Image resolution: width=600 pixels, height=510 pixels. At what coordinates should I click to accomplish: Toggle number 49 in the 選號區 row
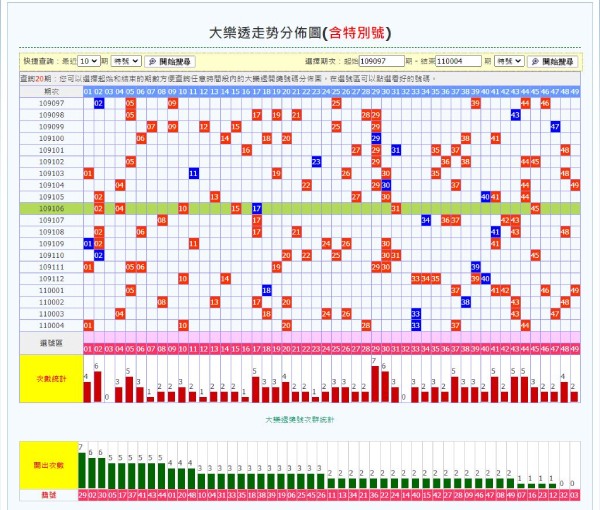tap(575, 348)
